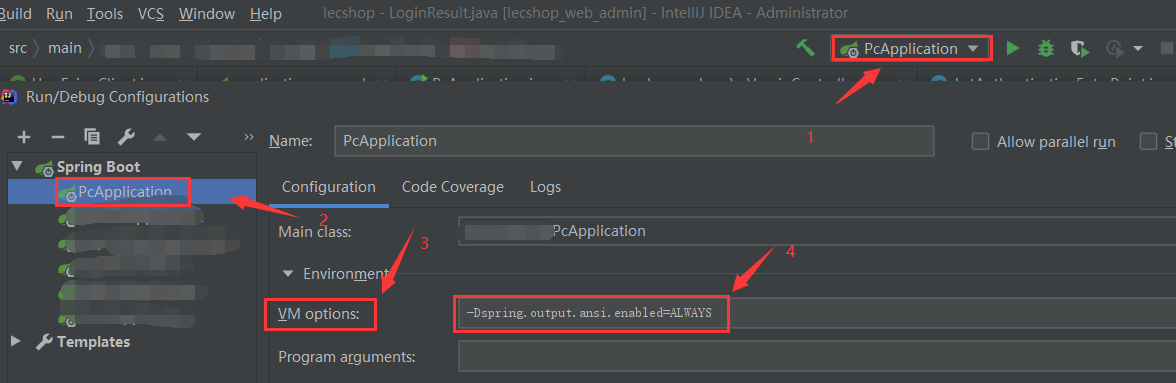Click the profiler run icon
Screen dimensions: 1176x383
pyautogui.click(x=1114, y=49)
